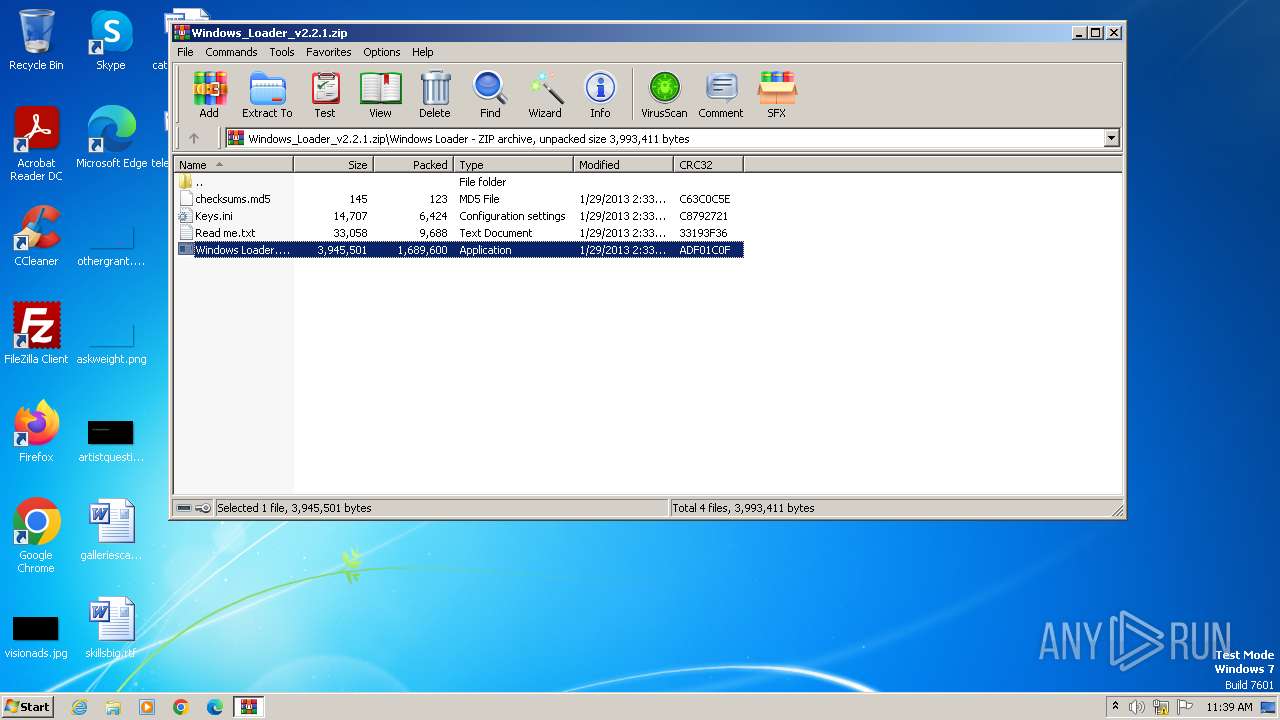This screenshot has width=1280, height=720.
Task: Open the Help menu
Action: [x=423, y=52]
